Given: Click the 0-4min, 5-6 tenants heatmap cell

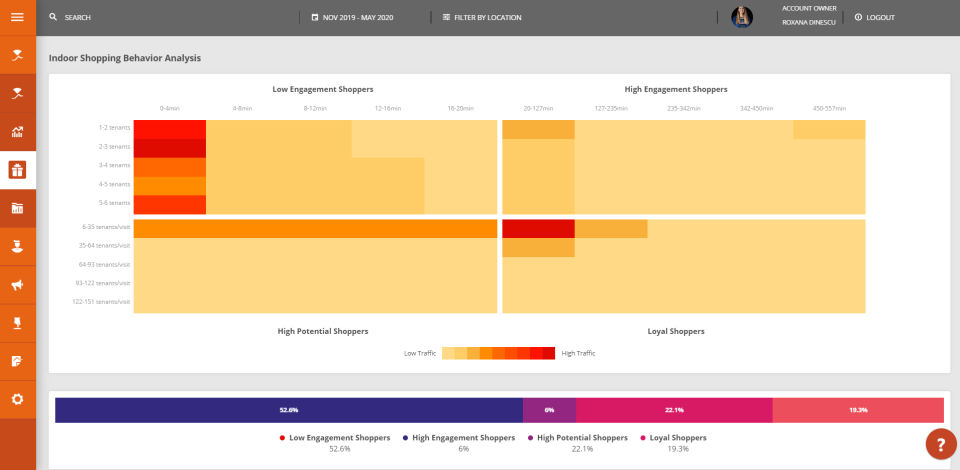Looking at the screenshot, I should pyautogui.click(x=170, y=204).
